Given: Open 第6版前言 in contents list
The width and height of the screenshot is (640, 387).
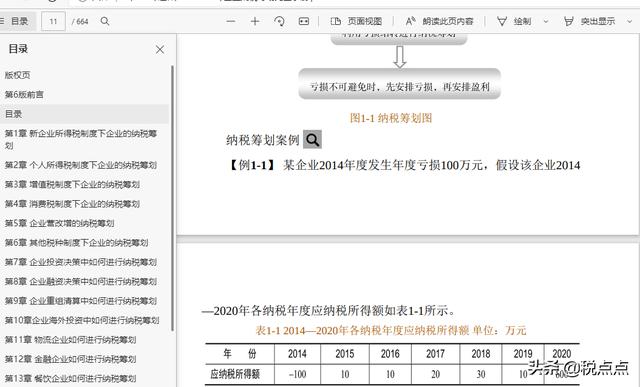Looking at the screenshot, I should point(24,95).
